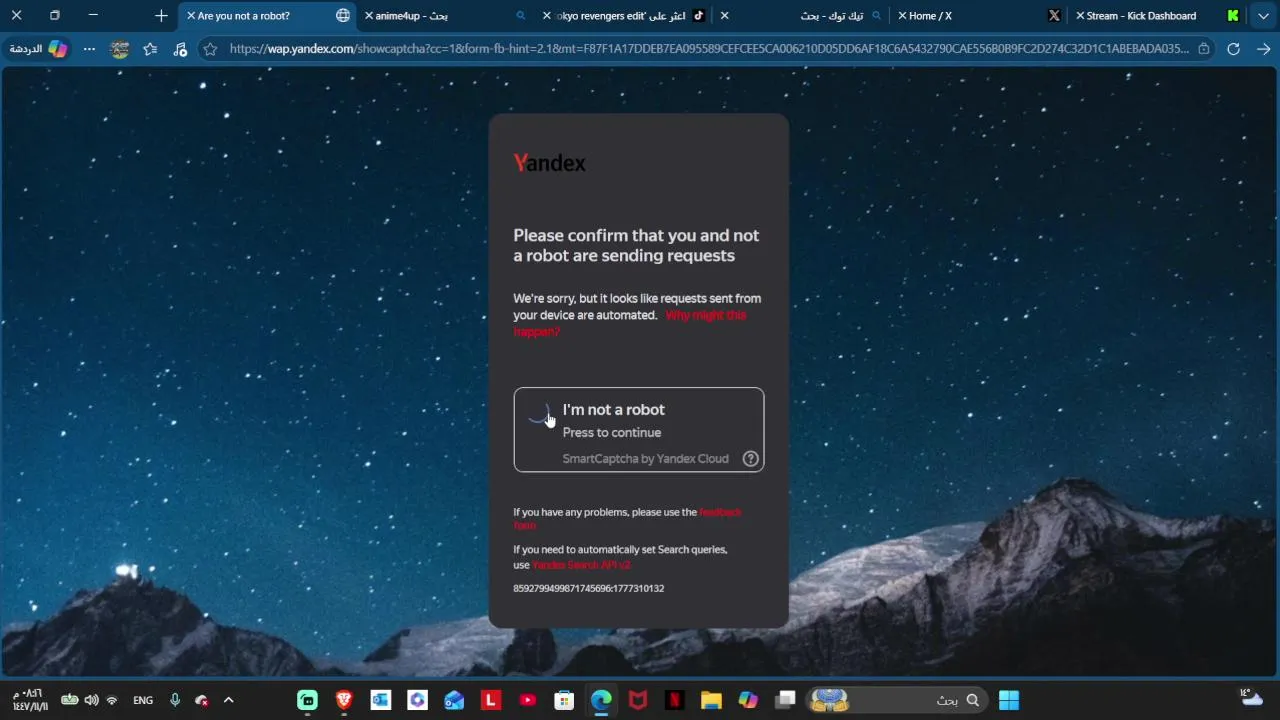Open the browser profile avatar
The image size is (1280, 720).
click(120, 48)
